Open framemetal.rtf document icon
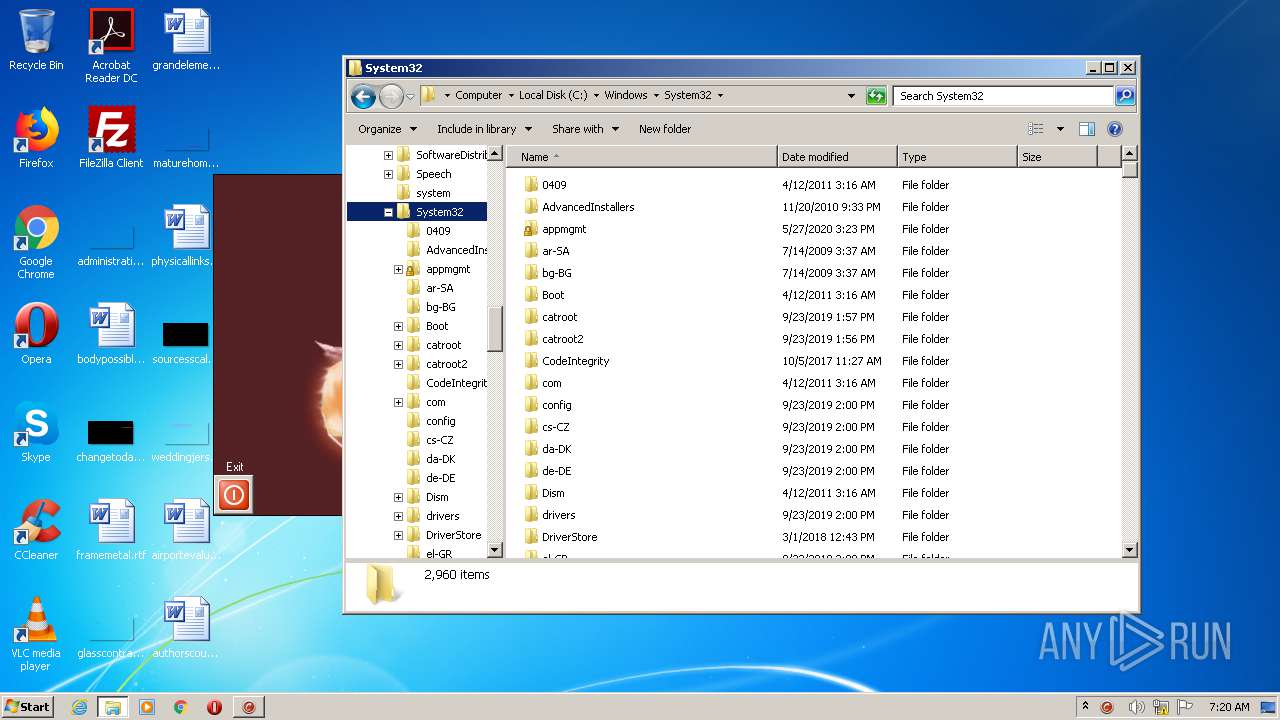The image size is (1280, 720). pyautogui.click(x=111, y=530)
